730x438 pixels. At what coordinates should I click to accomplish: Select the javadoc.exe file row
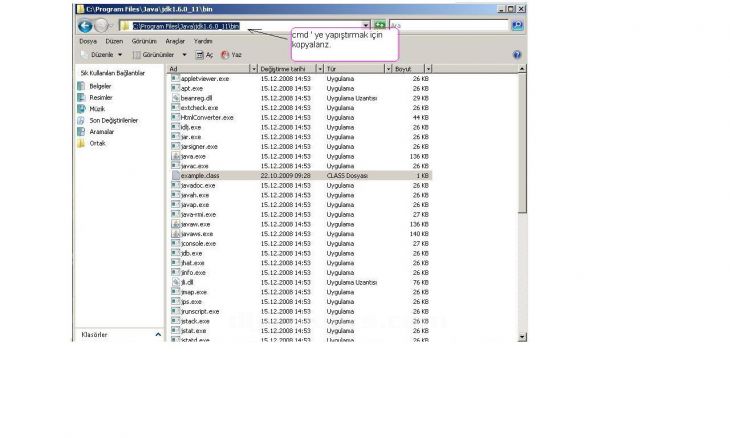(x=302, y=185)
